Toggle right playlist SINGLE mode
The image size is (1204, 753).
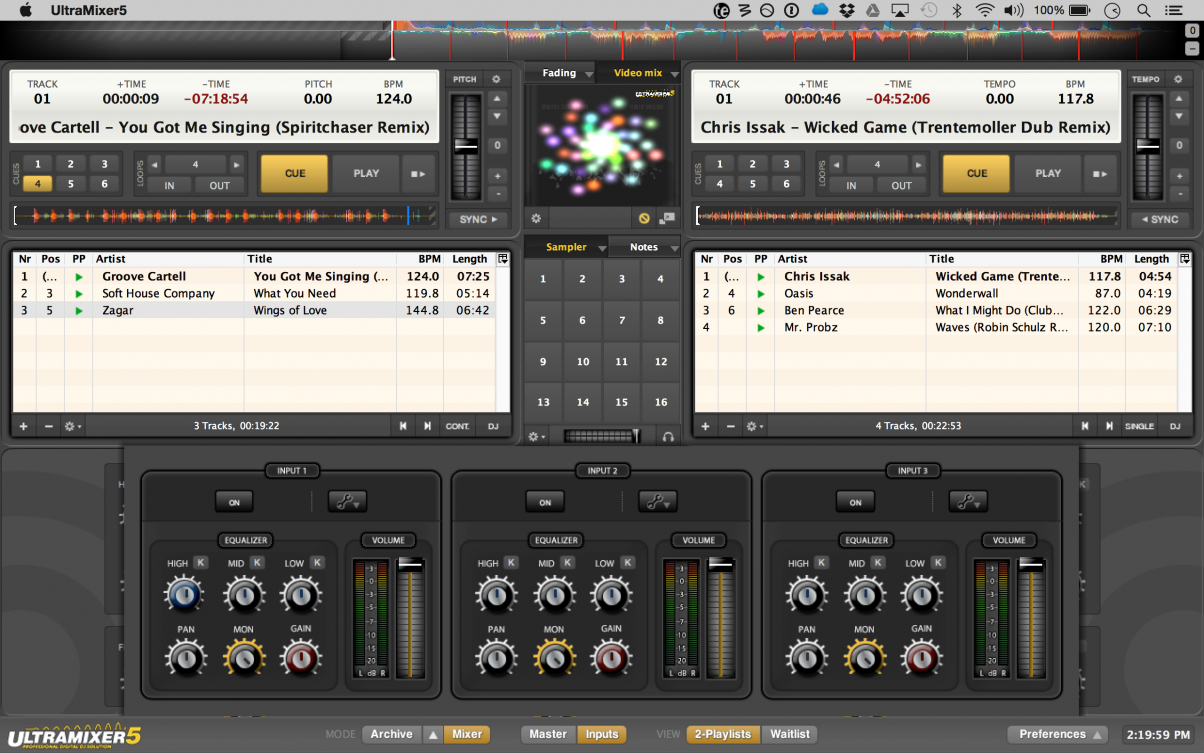point(1140,426)
